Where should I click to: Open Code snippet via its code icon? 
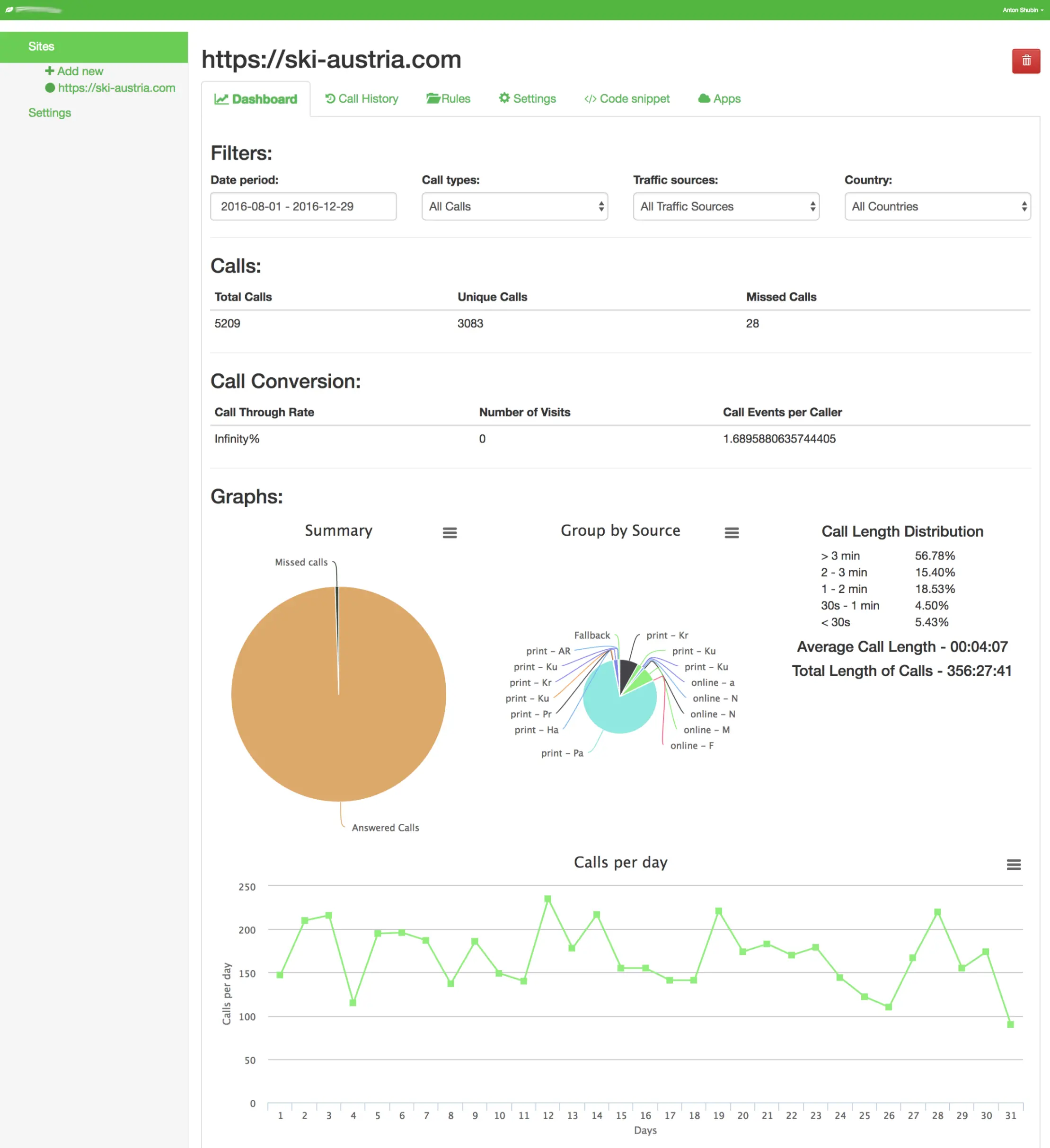tap(591, 98)
